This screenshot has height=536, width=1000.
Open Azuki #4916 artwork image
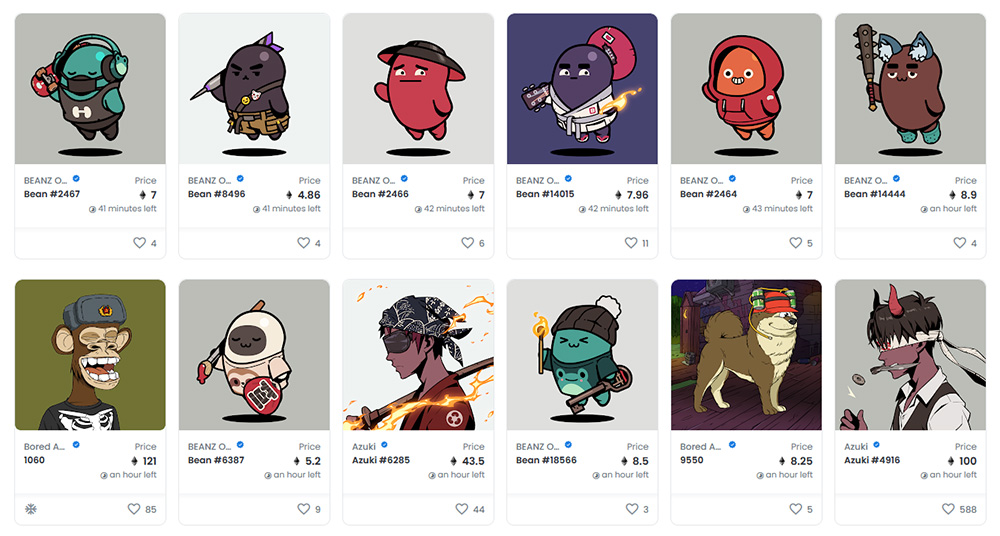[x=910, y=355]
